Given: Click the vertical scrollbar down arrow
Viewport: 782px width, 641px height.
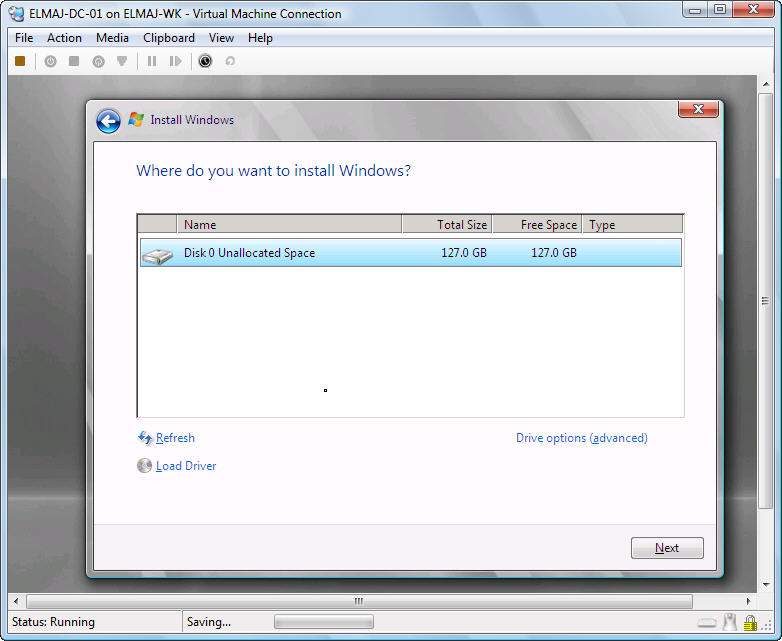Looking at the screenshot, I should 766,584.
